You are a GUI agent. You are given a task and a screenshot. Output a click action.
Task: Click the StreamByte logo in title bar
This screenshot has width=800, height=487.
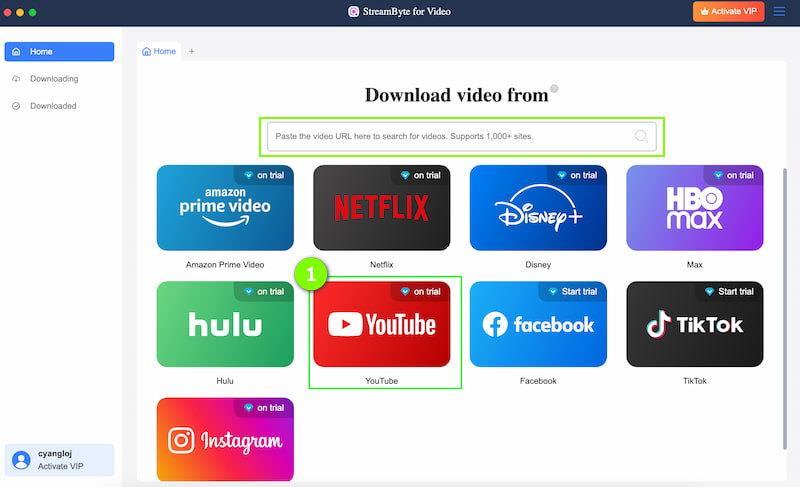coord(353,11)
